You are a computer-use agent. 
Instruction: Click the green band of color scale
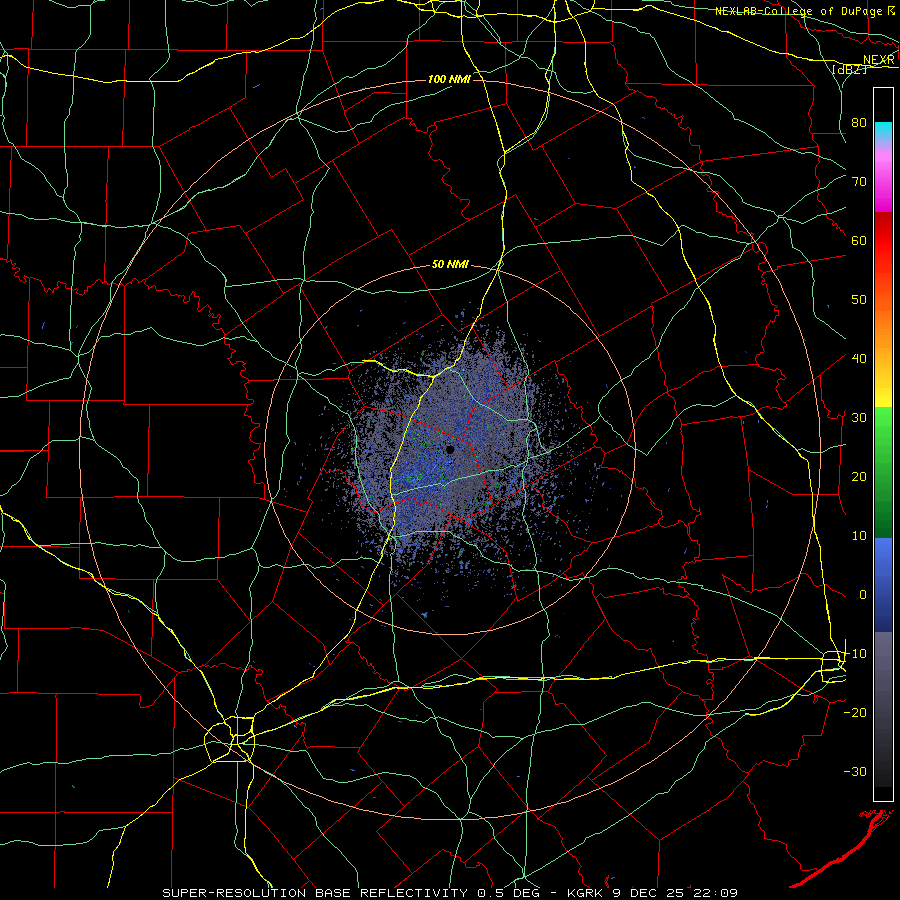point(883,472)
